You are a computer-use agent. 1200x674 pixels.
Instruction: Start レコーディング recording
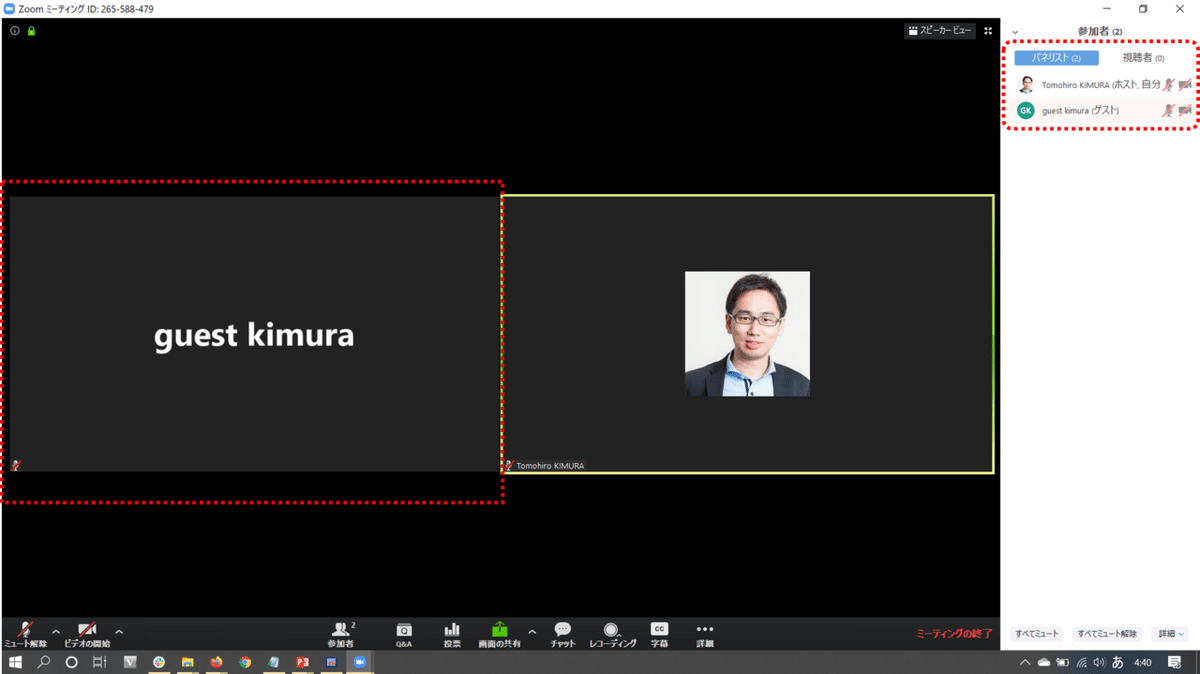pos(612,634)
